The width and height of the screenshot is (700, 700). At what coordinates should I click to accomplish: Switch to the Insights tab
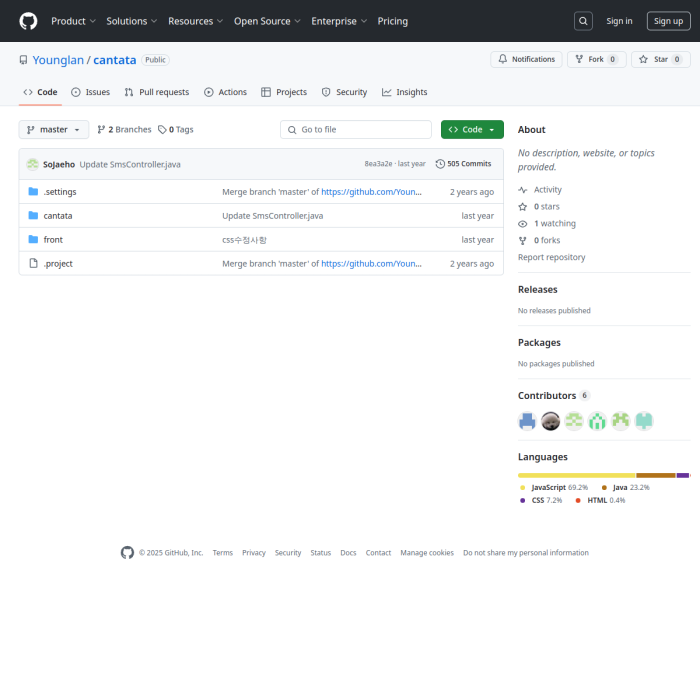[x=405, y=92]
